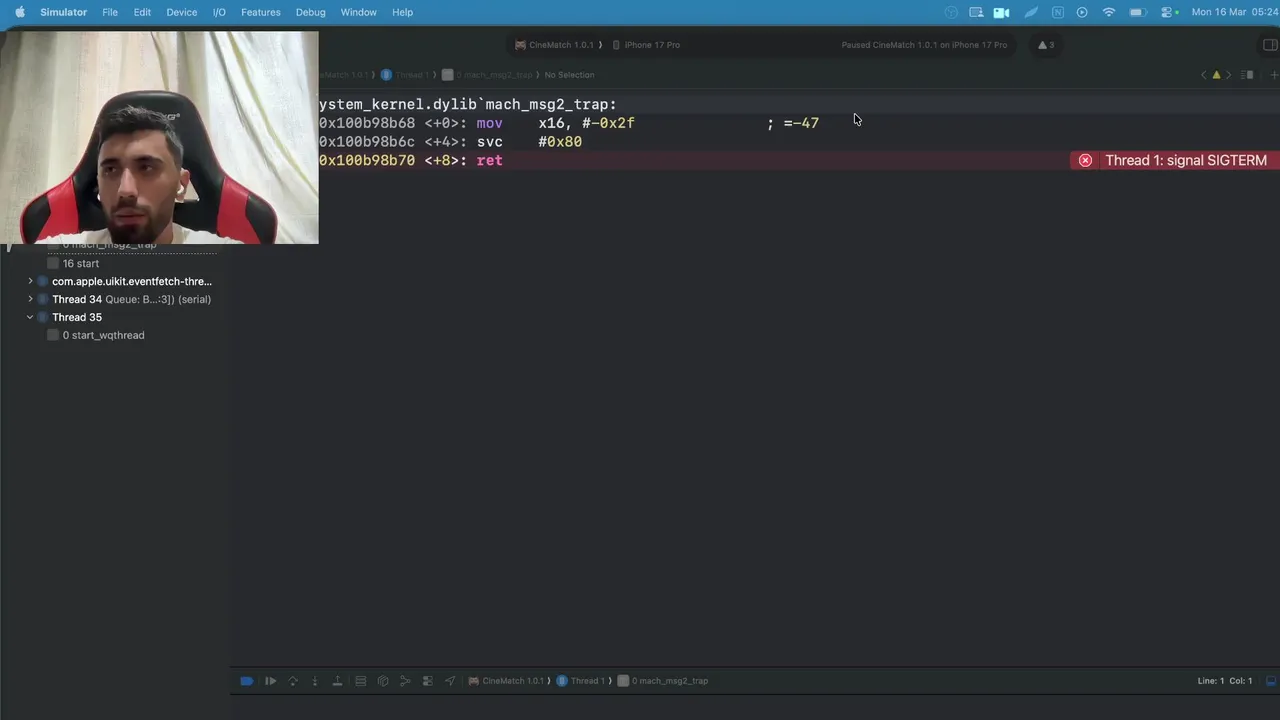Screen dimensions: 1280x720
Task: Choose the iPhone 17 Pro run destination
Action: coord(646,45)
